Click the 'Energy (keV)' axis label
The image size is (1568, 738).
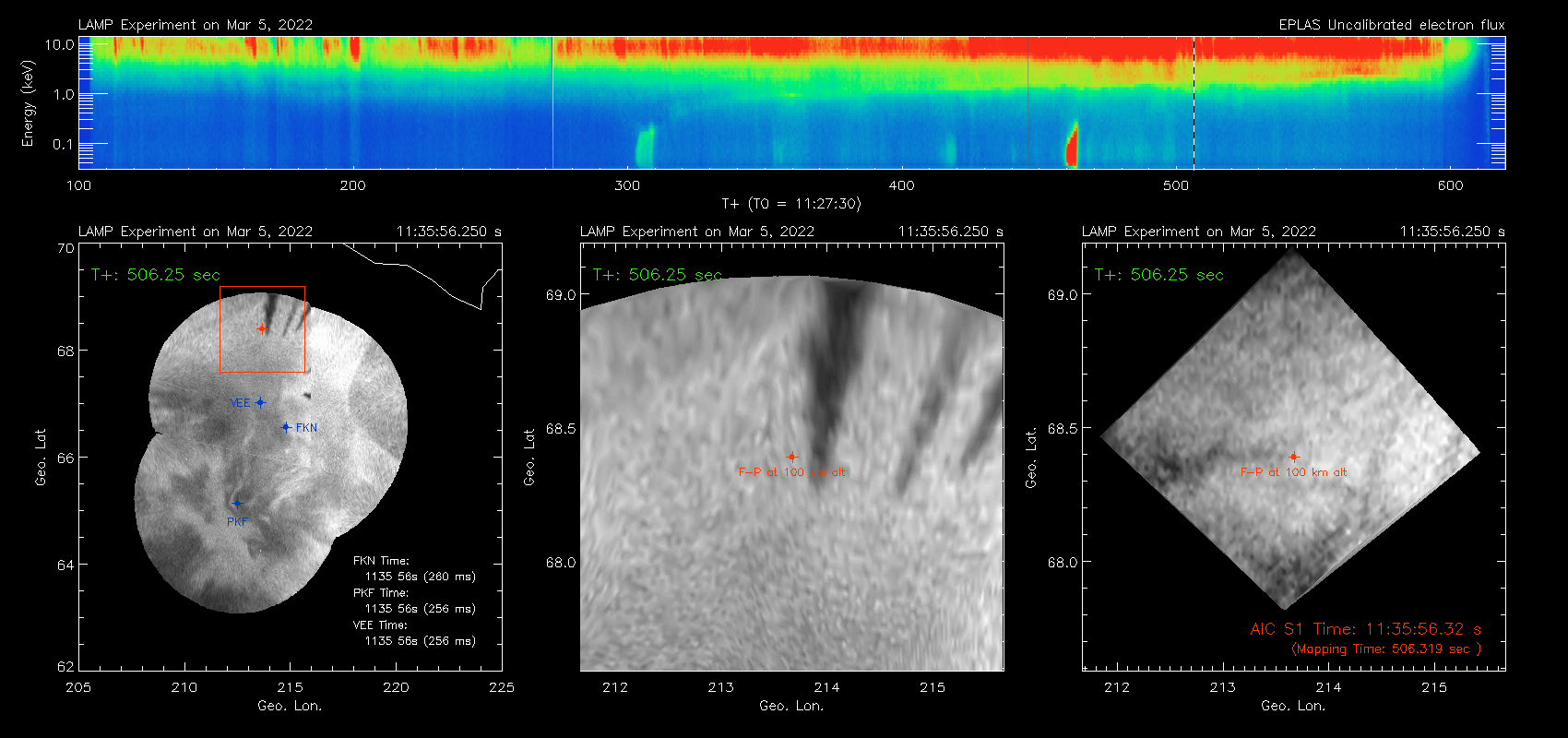click(29, 103)
